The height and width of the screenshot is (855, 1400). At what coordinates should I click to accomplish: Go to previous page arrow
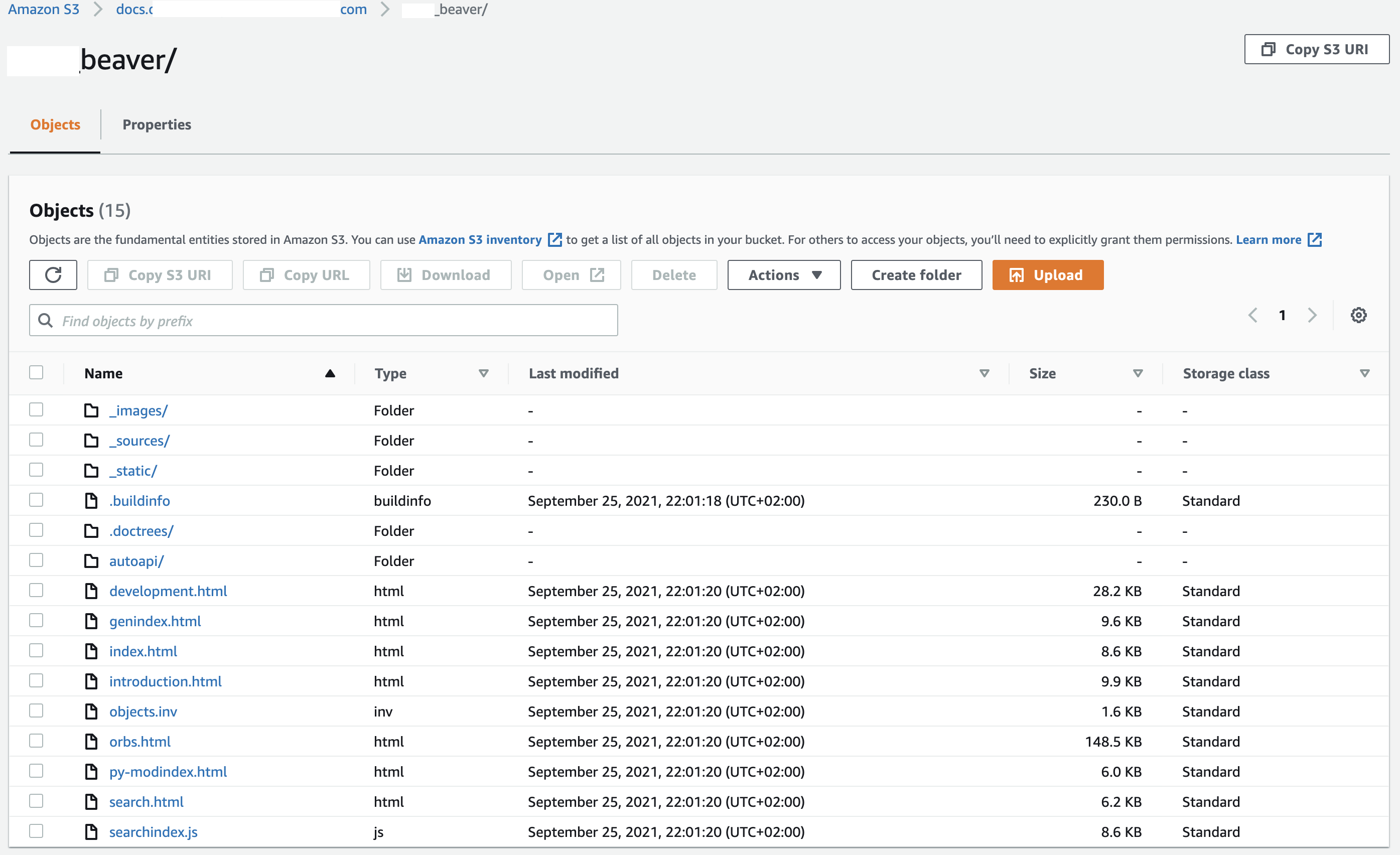1253,315
